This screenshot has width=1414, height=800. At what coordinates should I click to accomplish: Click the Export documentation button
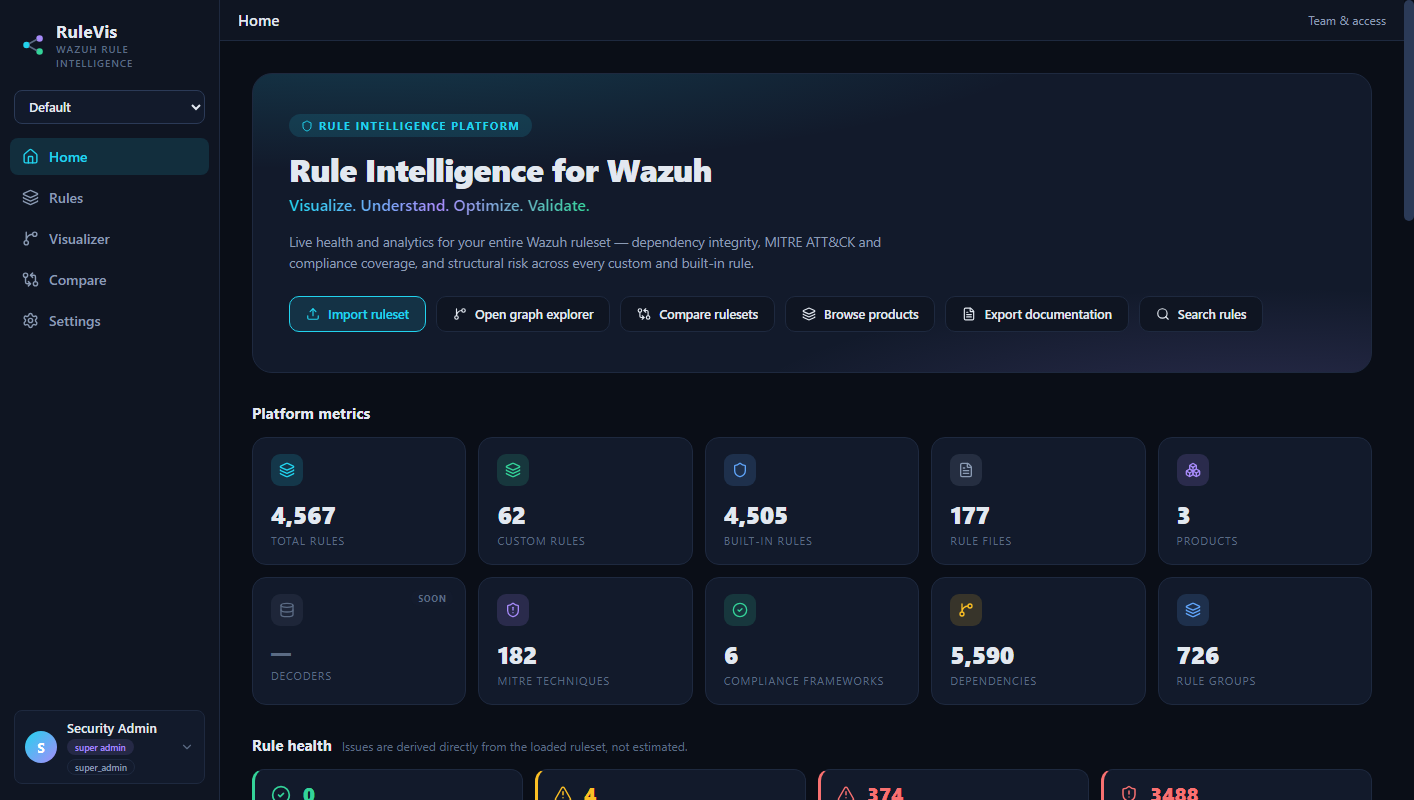(x=1037, y=314)
